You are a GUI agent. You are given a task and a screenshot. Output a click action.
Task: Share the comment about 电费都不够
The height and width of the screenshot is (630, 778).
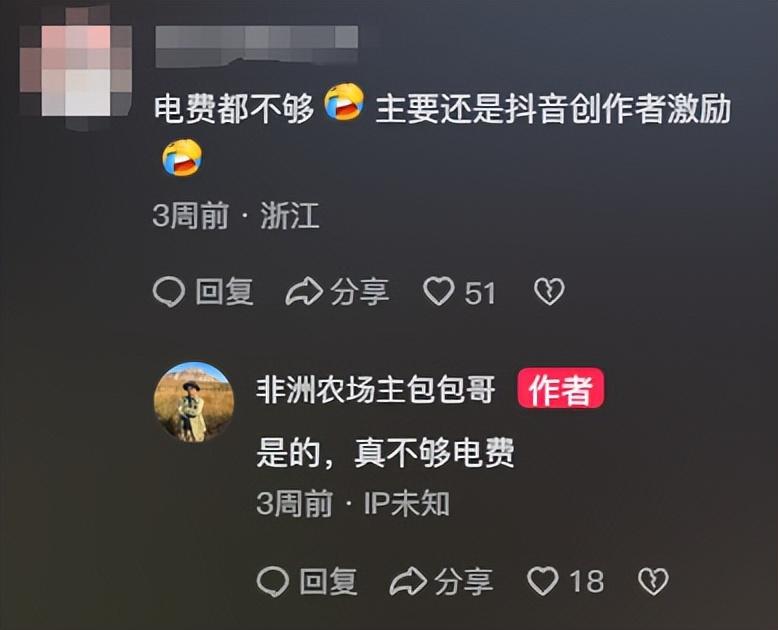tap(337, 292)
